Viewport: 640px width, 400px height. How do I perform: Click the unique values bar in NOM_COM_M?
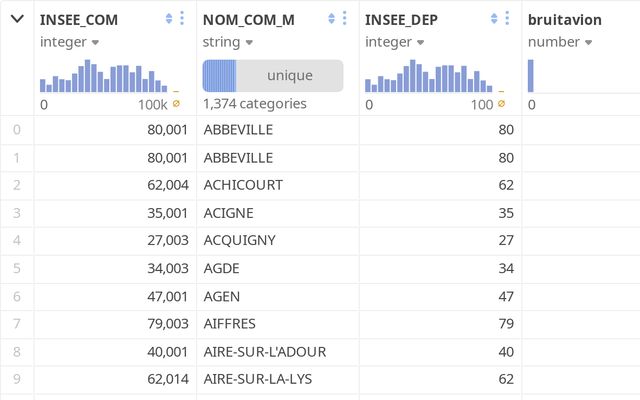[273, 76]
